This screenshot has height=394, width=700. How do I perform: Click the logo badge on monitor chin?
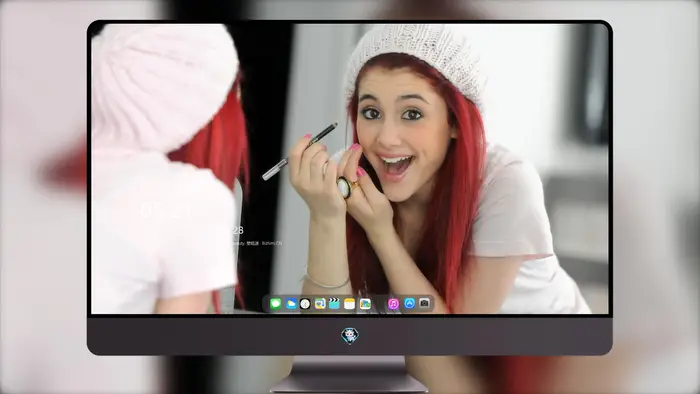click(350, 336)
